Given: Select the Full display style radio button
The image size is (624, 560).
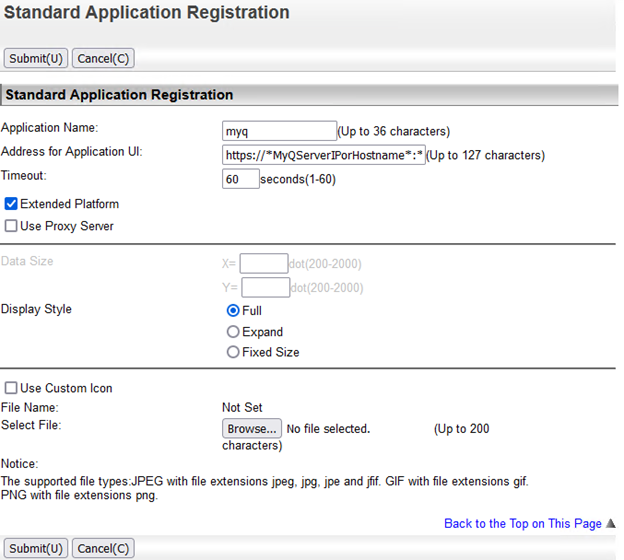Looking at the screenshot, I should point(233,310).
